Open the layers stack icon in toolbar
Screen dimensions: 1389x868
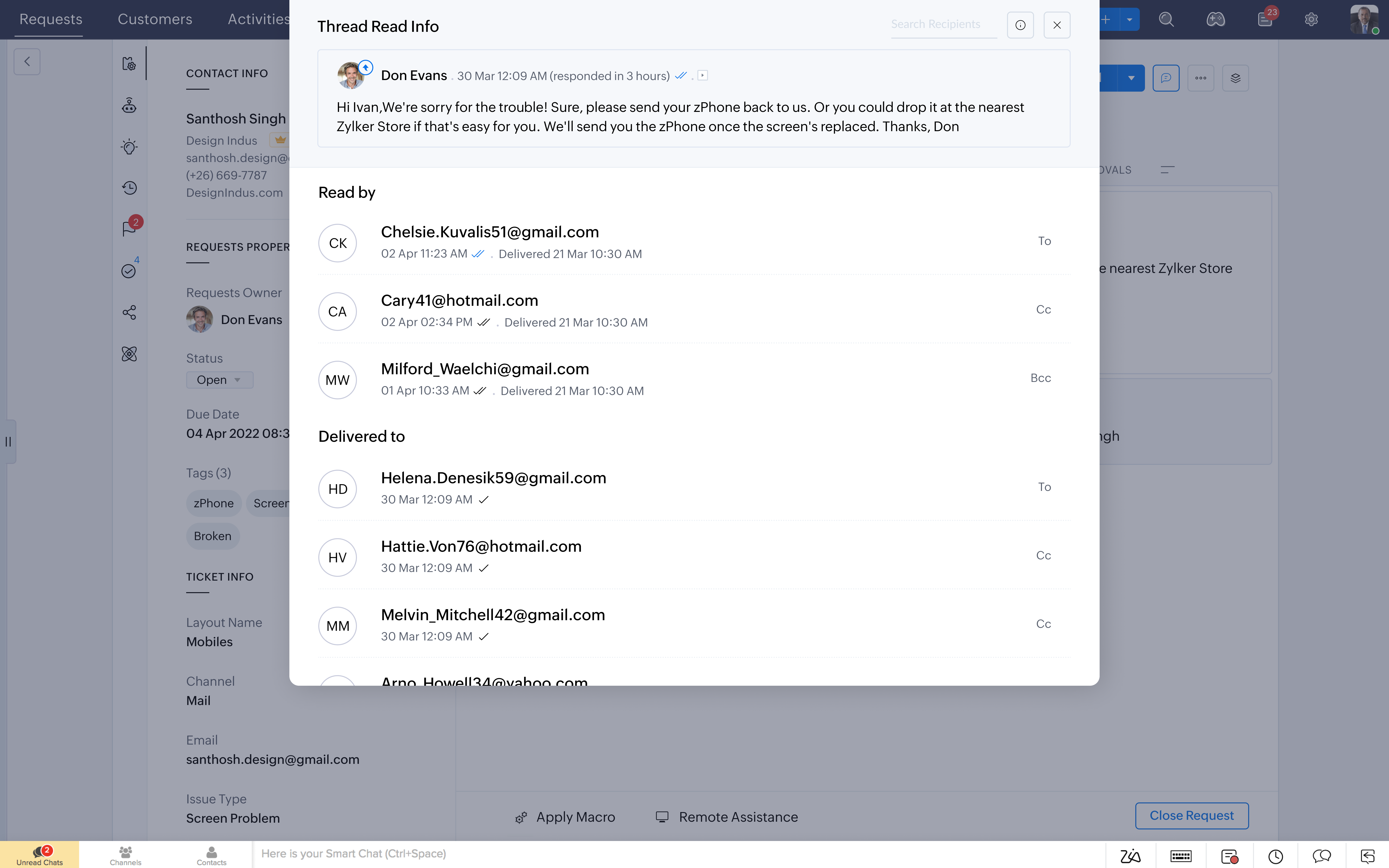[1235, 78]
